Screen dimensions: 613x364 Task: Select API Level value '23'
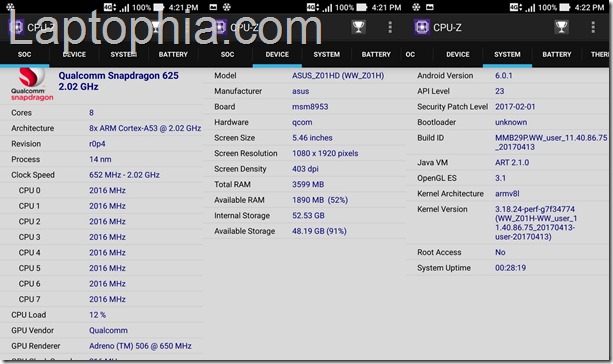[499, 91]
